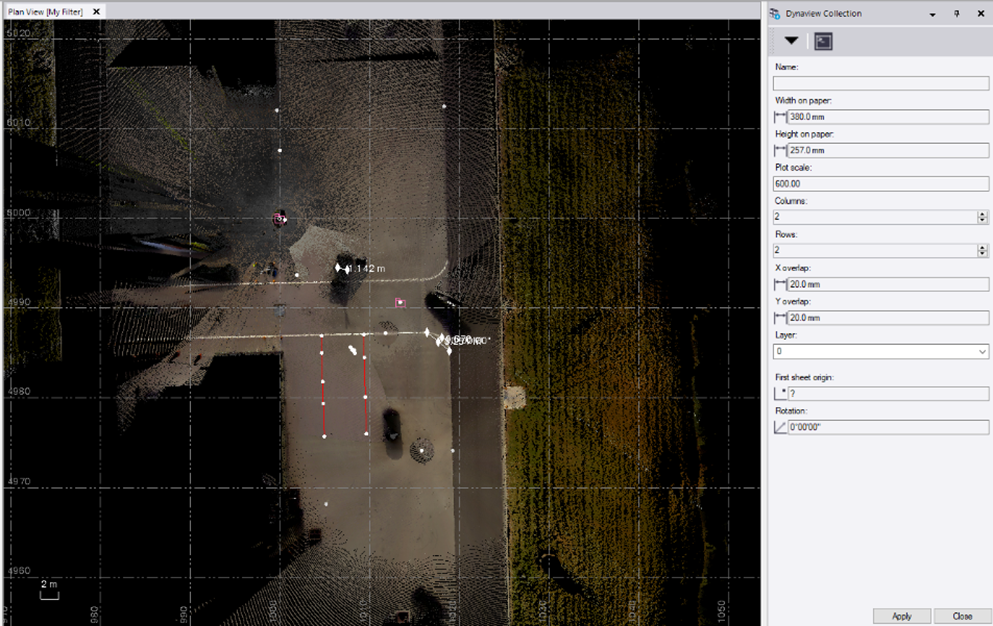Click the First sheet origin point-picker icon

[779, 392]
